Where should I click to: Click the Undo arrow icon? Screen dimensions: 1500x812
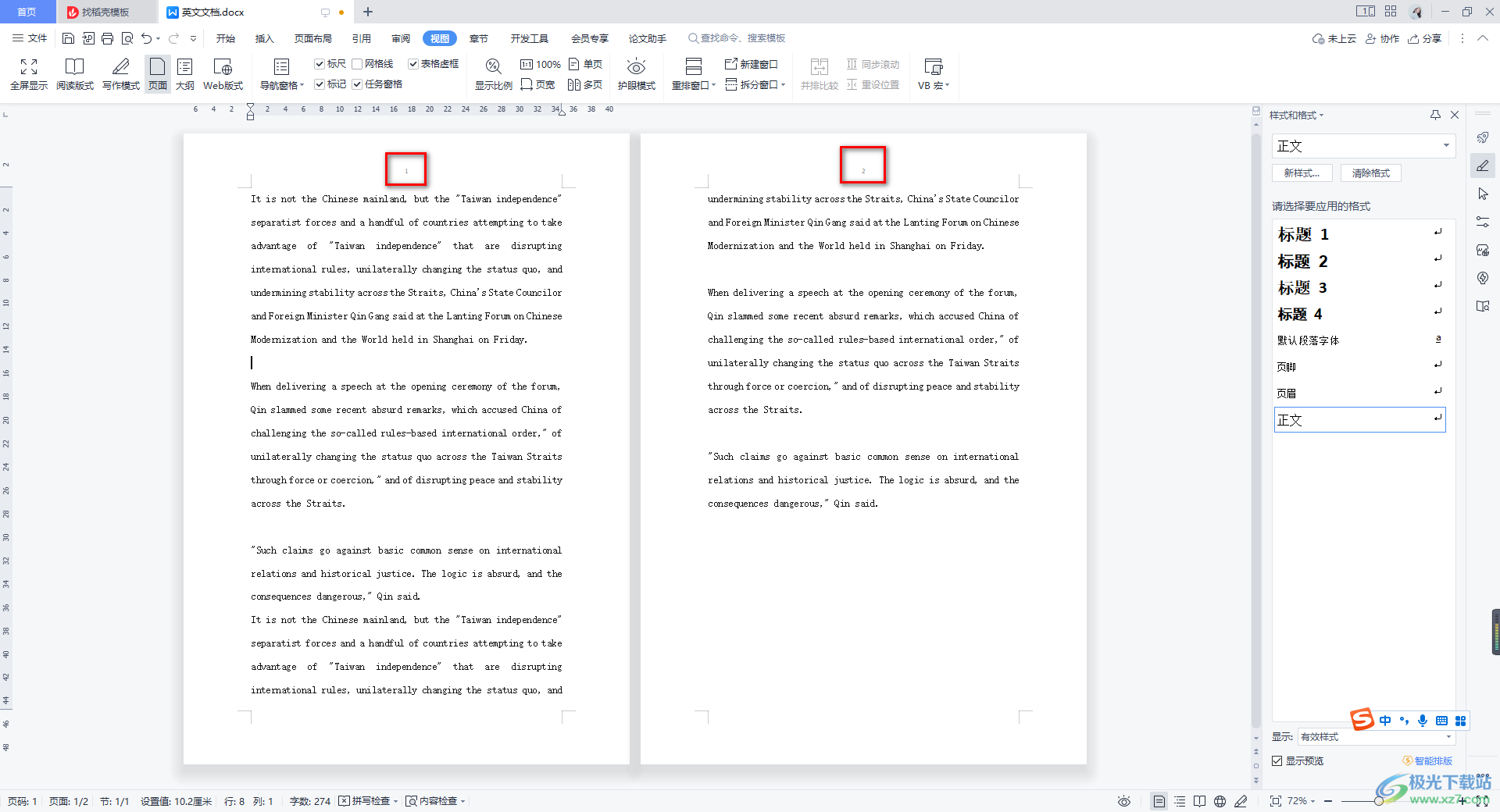coord(146,38)
